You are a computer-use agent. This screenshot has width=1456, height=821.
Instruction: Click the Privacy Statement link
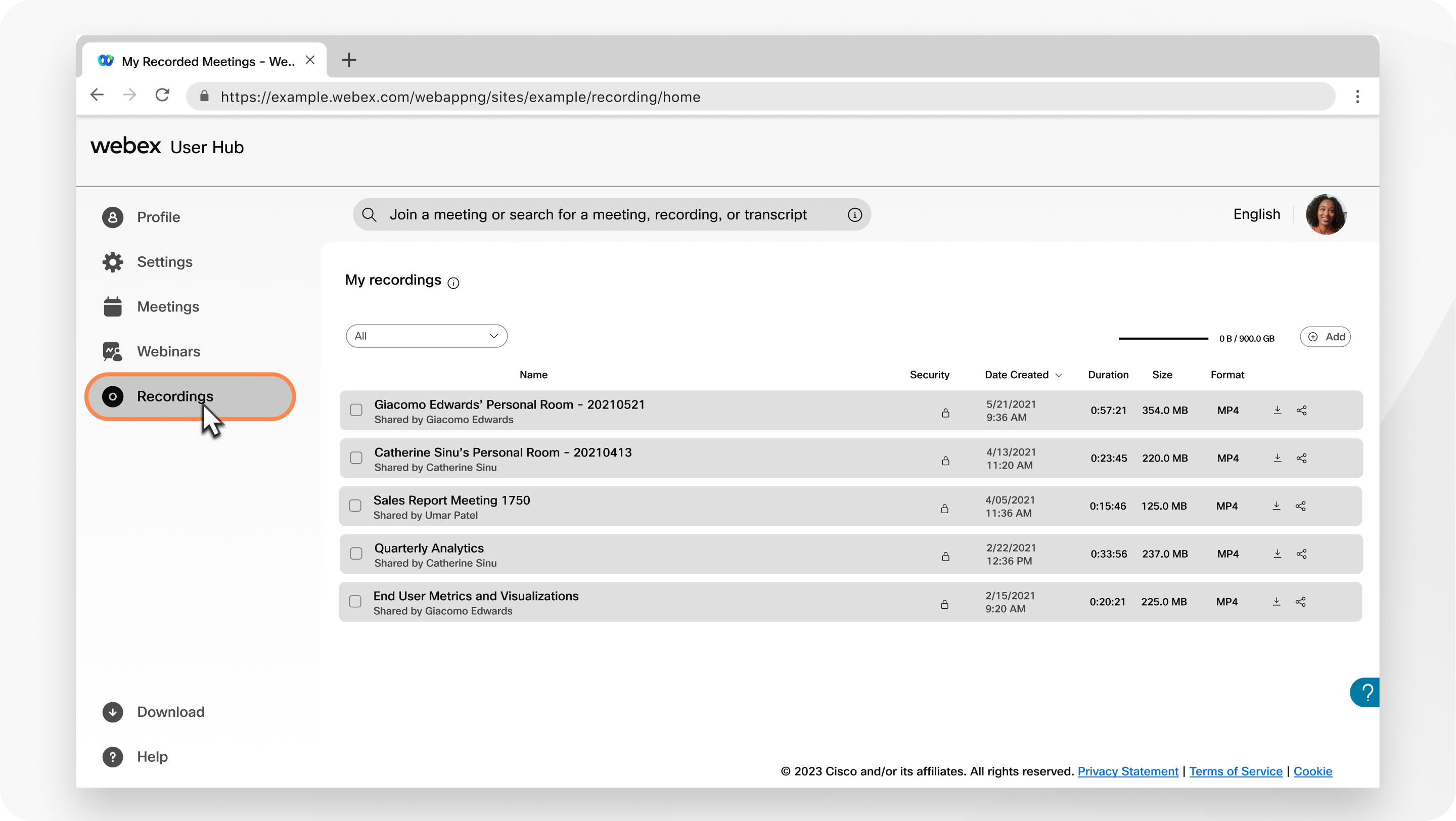coord(1128,770)
